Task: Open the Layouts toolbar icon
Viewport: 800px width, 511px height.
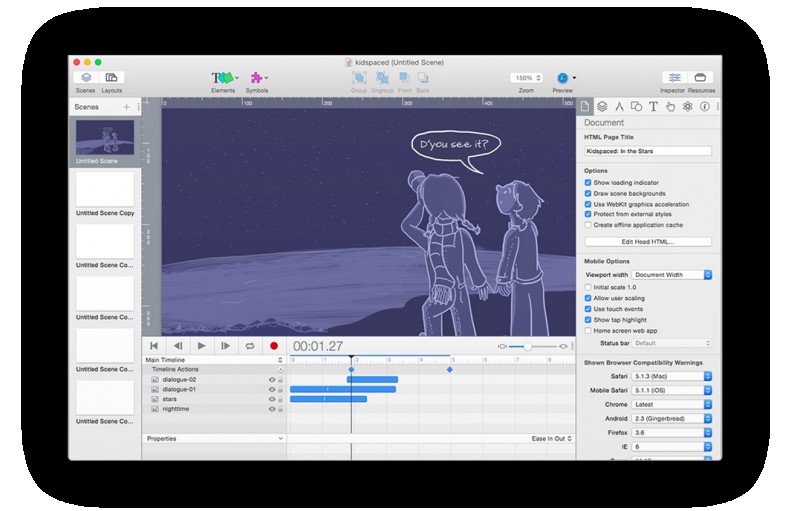Action: click(111, 78)
